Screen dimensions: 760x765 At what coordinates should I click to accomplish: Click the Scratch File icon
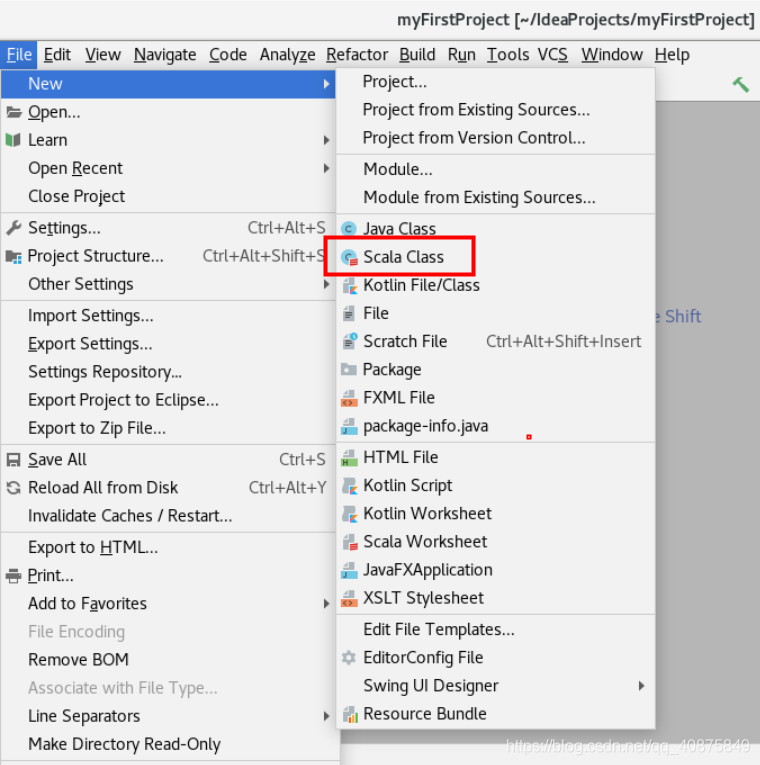[x=349, y=342]
